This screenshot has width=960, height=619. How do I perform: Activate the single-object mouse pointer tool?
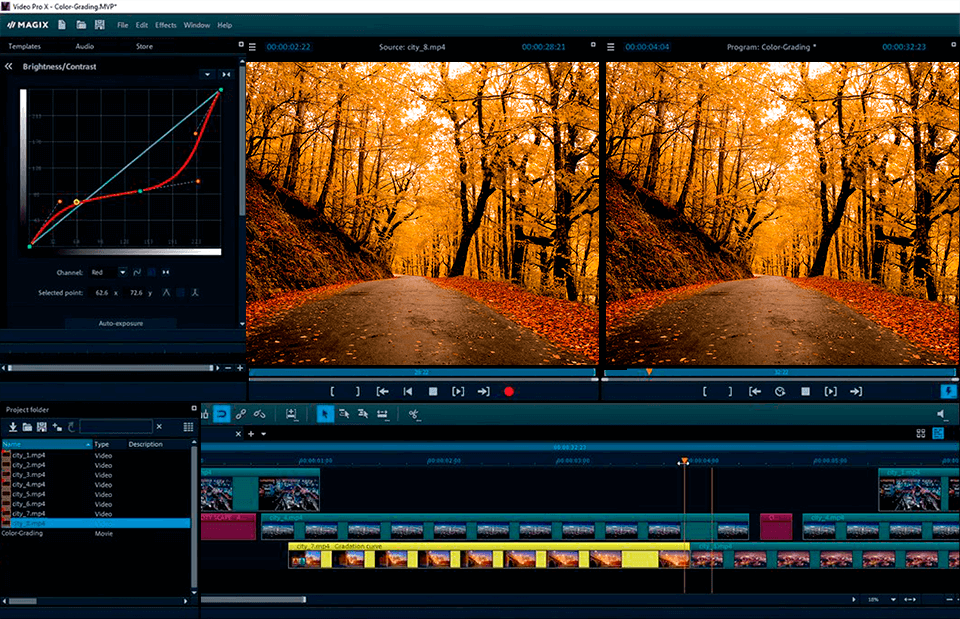click(x=325, y=414)
